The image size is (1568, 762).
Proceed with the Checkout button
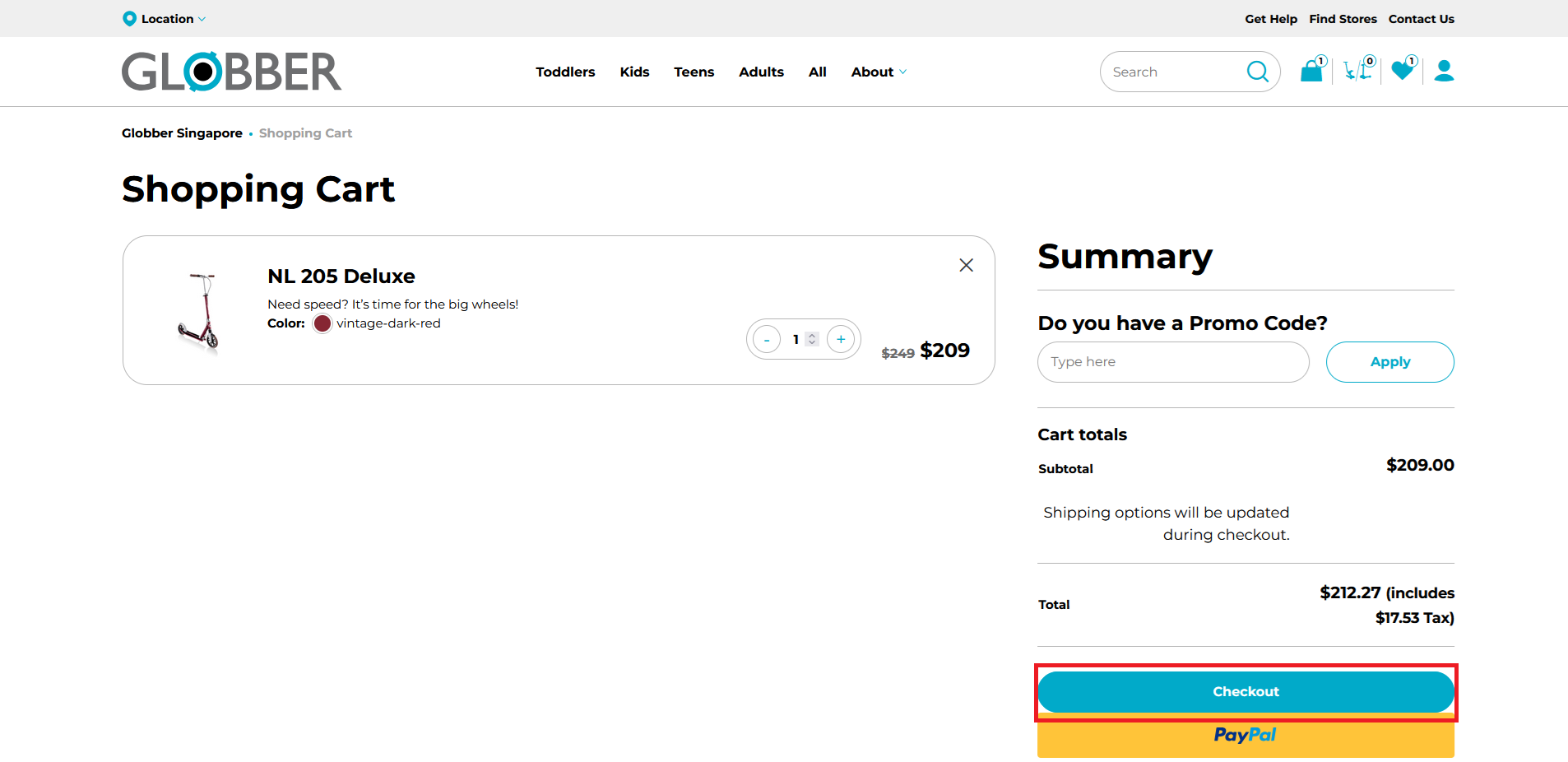click(1246, 692)
